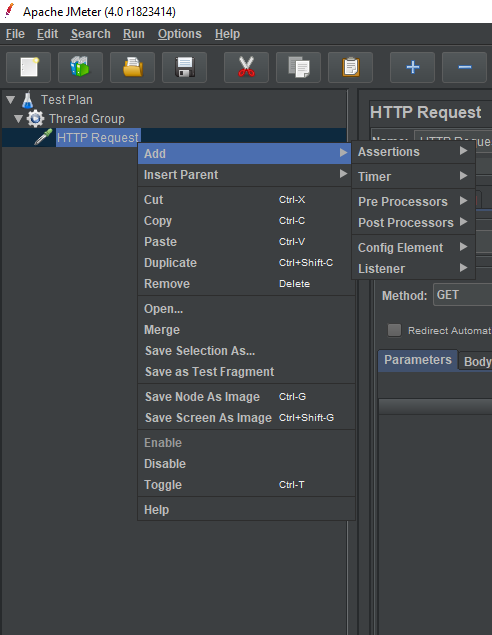Select the Thread Group tree label
Image resolution: width=492 pixels, height=635 pixels.
(x=87, y=119)
